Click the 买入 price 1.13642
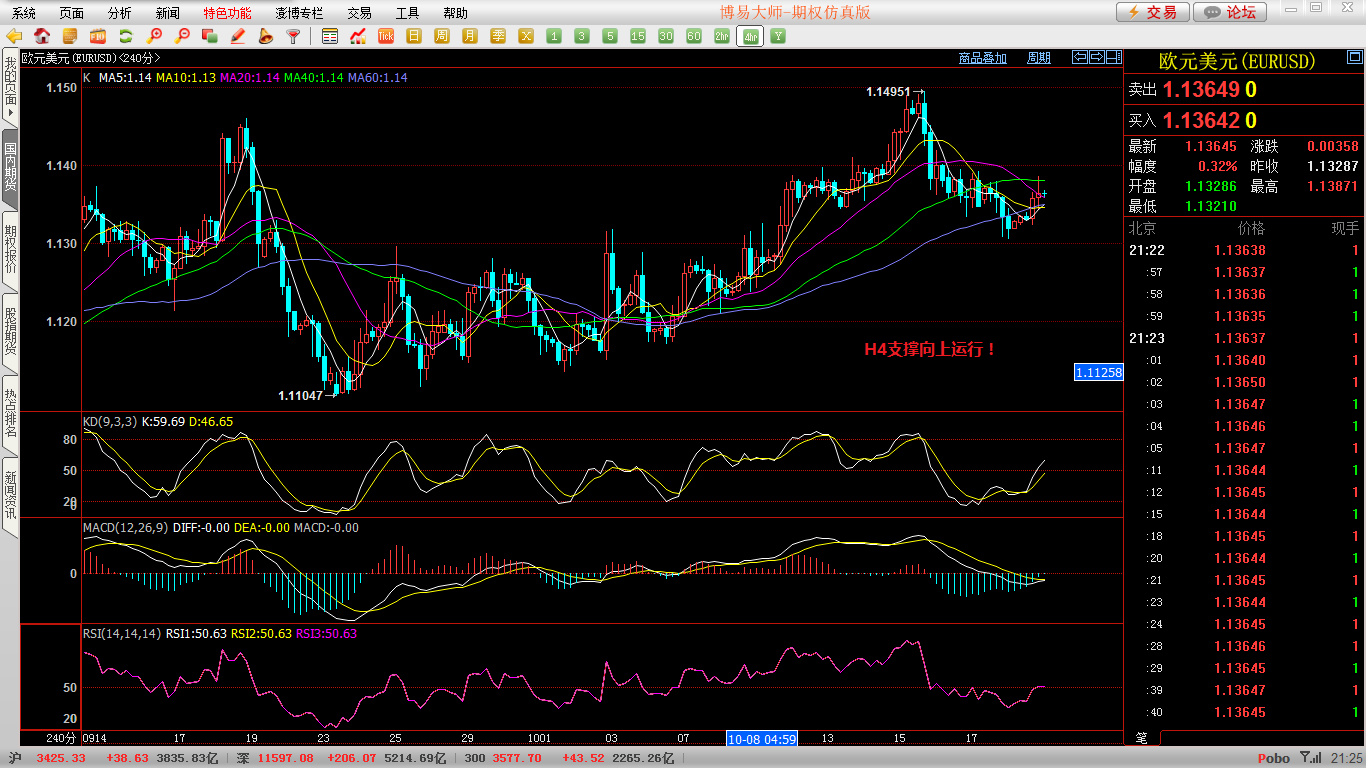The height and width of the screenshot is (768, 1366). (1201, 121)
